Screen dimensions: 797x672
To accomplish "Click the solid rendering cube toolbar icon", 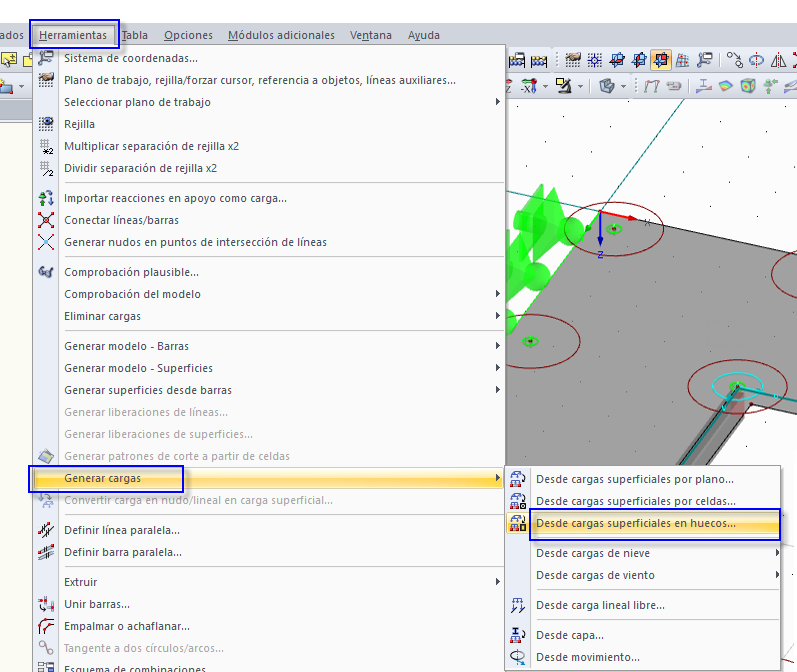I will click(607, 86).
